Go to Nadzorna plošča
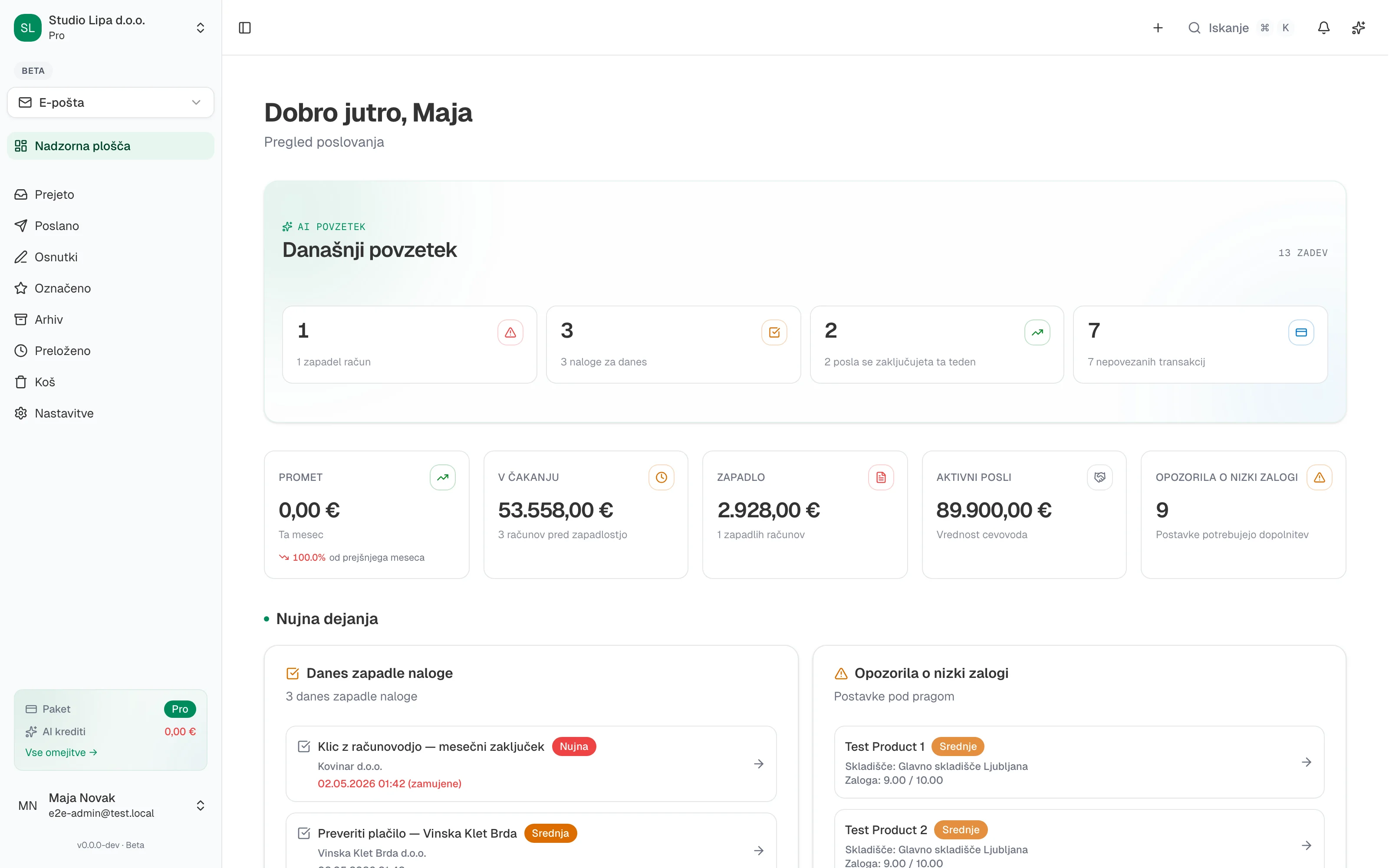 111,146
